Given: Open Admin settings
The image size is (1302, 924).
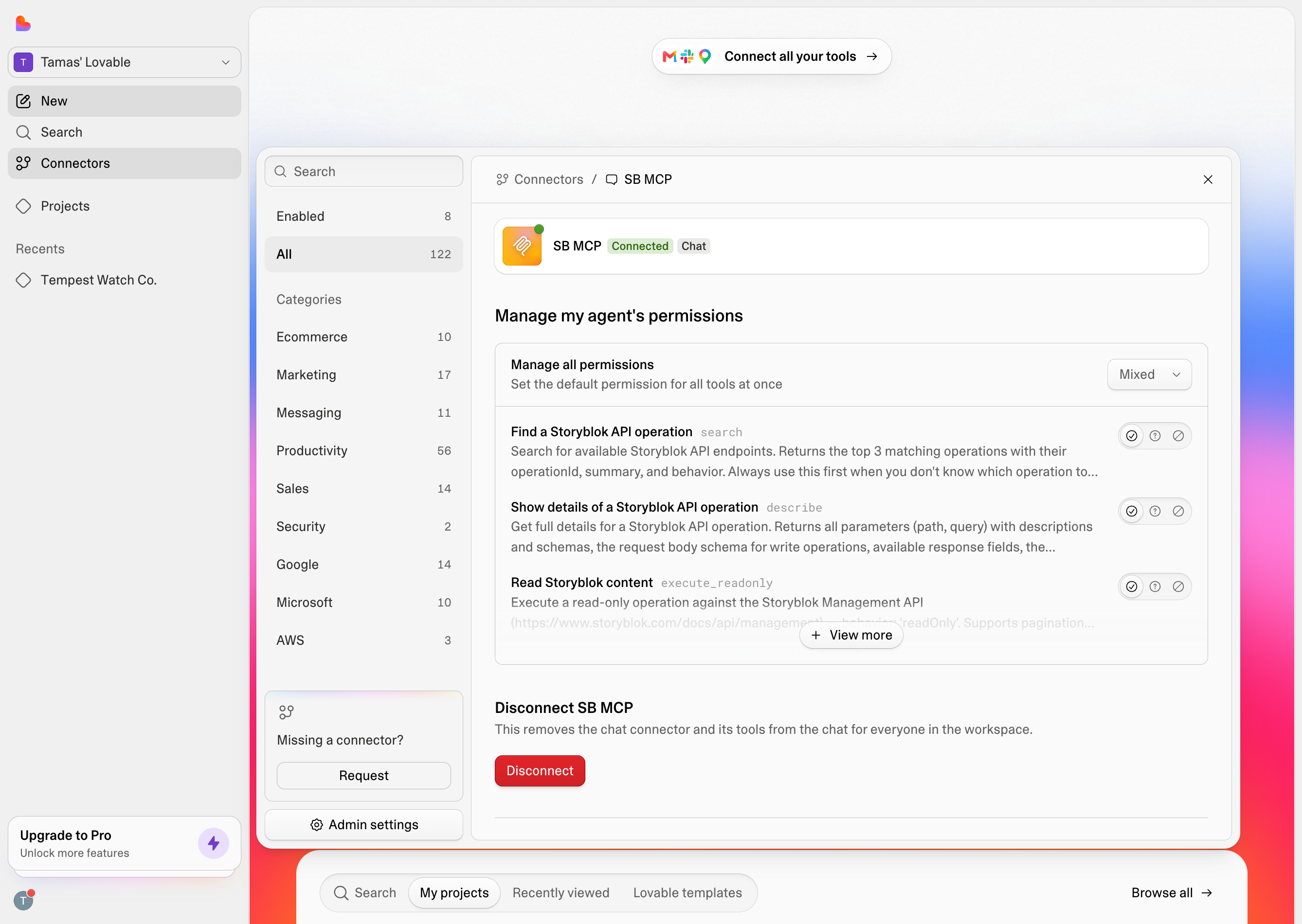Looking at the screenshot, I should tap(364, 824).
